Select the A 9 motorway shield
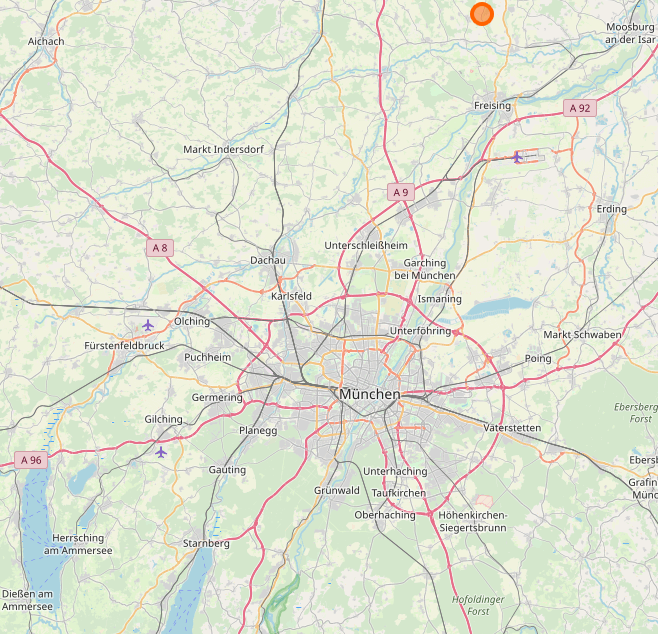This screenshot has width=658, height=634. coord(401,192)
